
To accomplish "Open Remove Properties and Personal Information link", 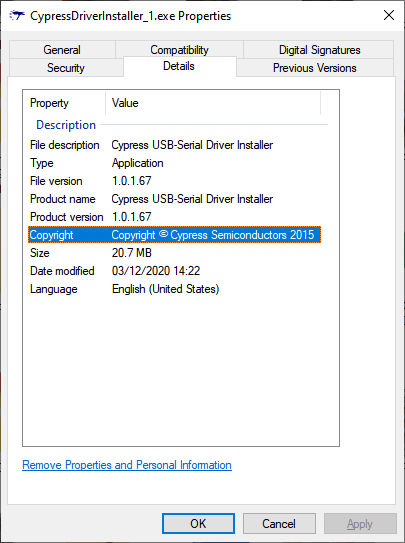I will [x=127, y=465].
